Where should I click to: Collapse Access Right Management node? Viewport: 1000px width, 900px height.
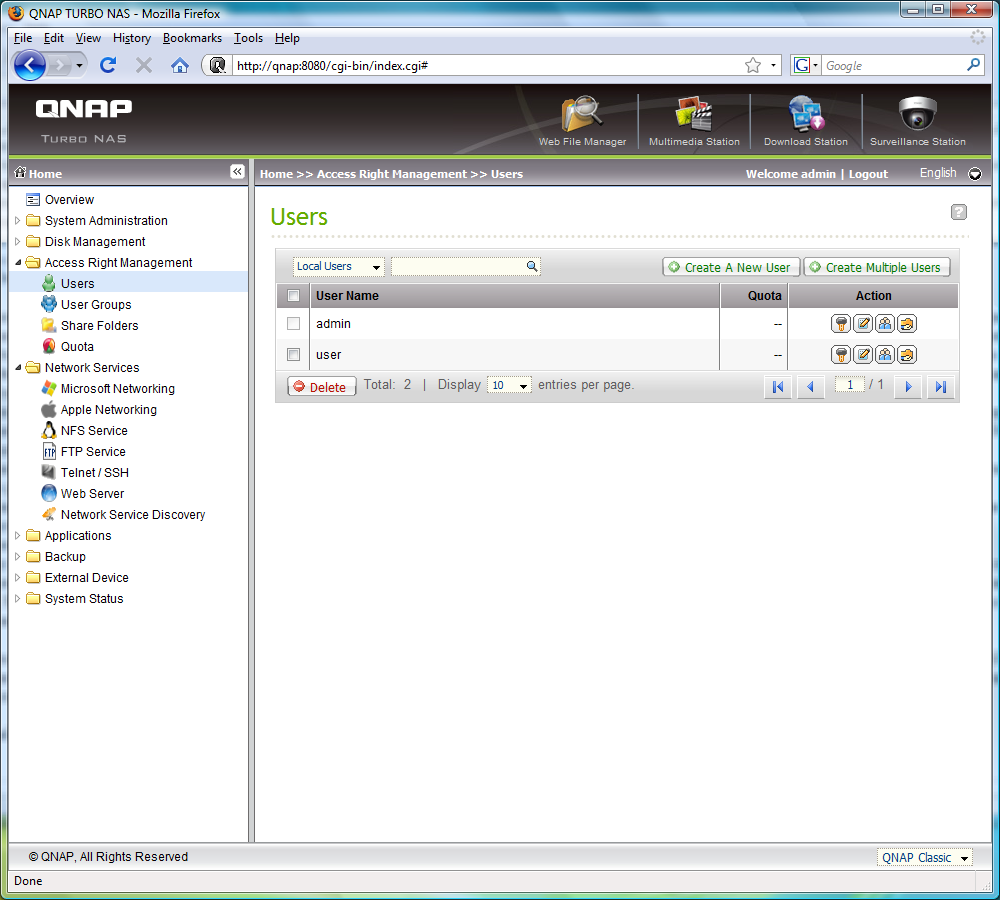click(18, 263)
